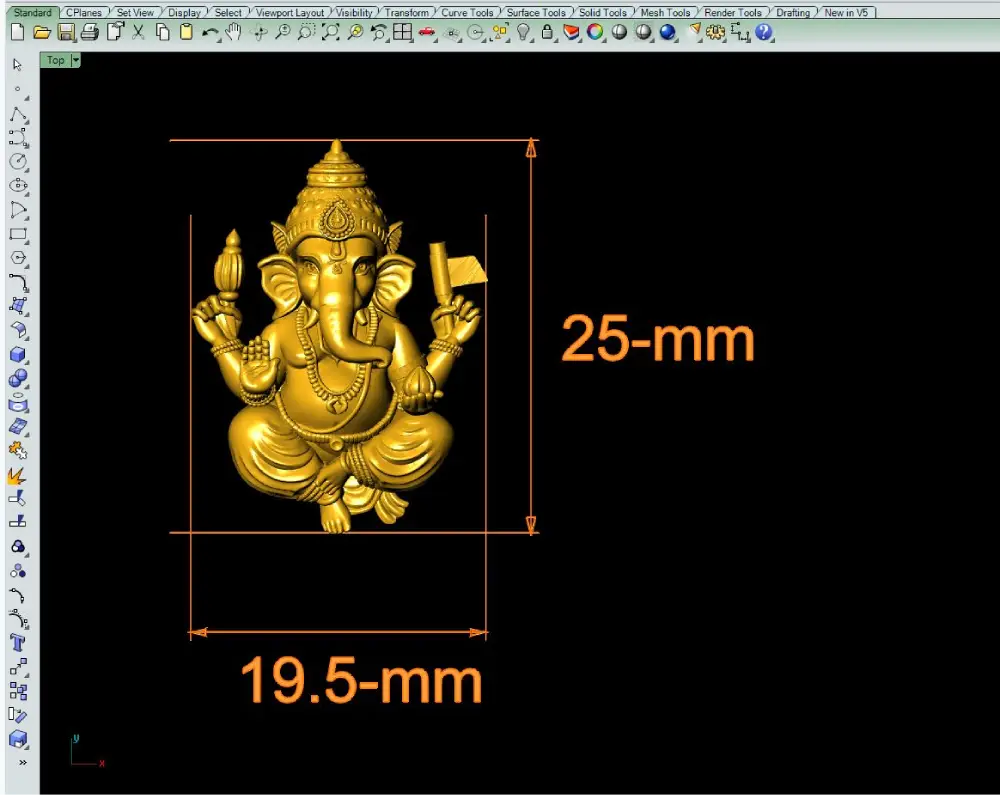Click the Top viewport title label
Image resolution: width=1000 pixels, height=795 pixels.
coord(55,60)
